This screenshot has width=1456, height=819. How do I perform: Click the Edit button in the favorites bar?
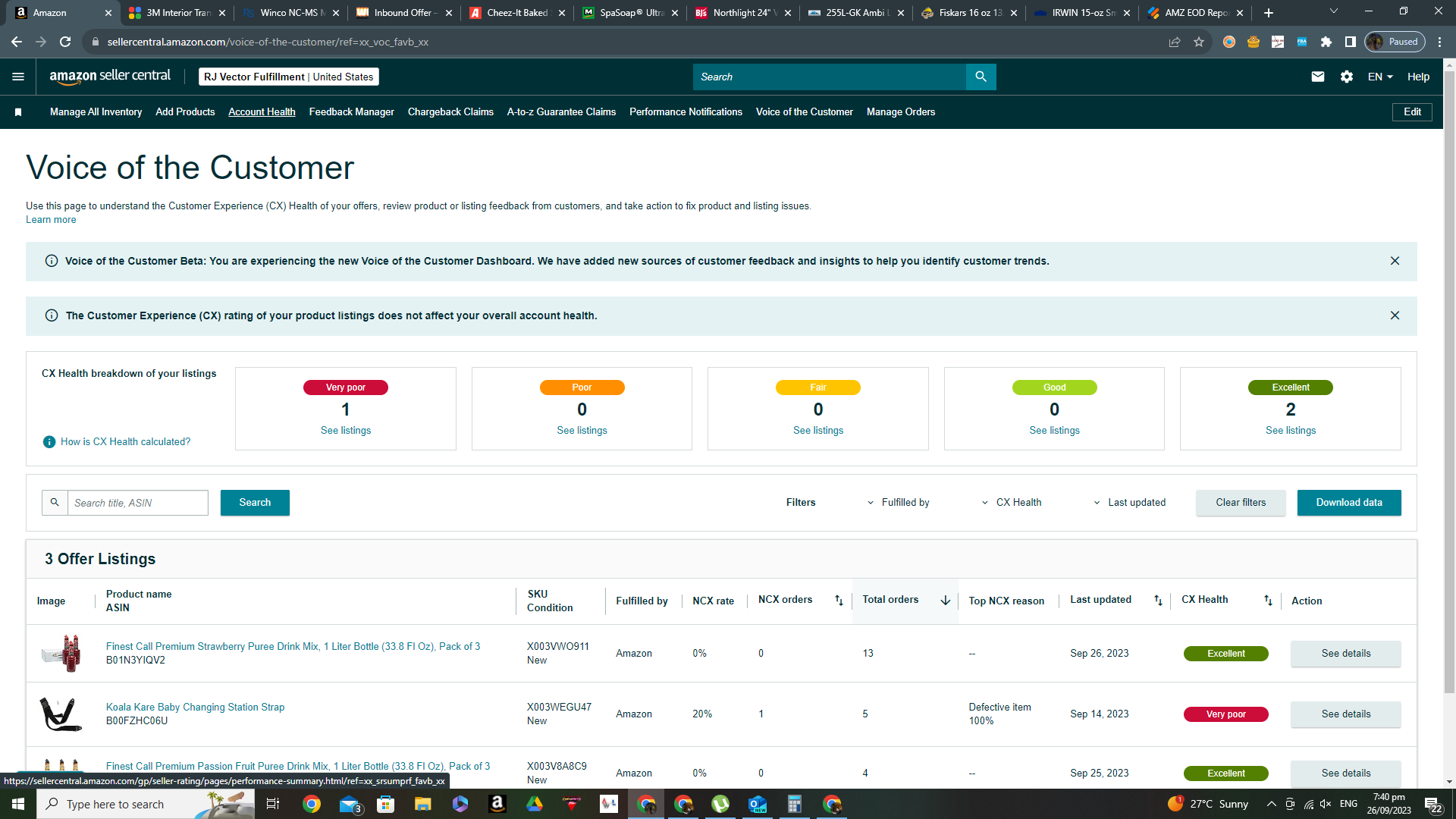[1412, 112]
